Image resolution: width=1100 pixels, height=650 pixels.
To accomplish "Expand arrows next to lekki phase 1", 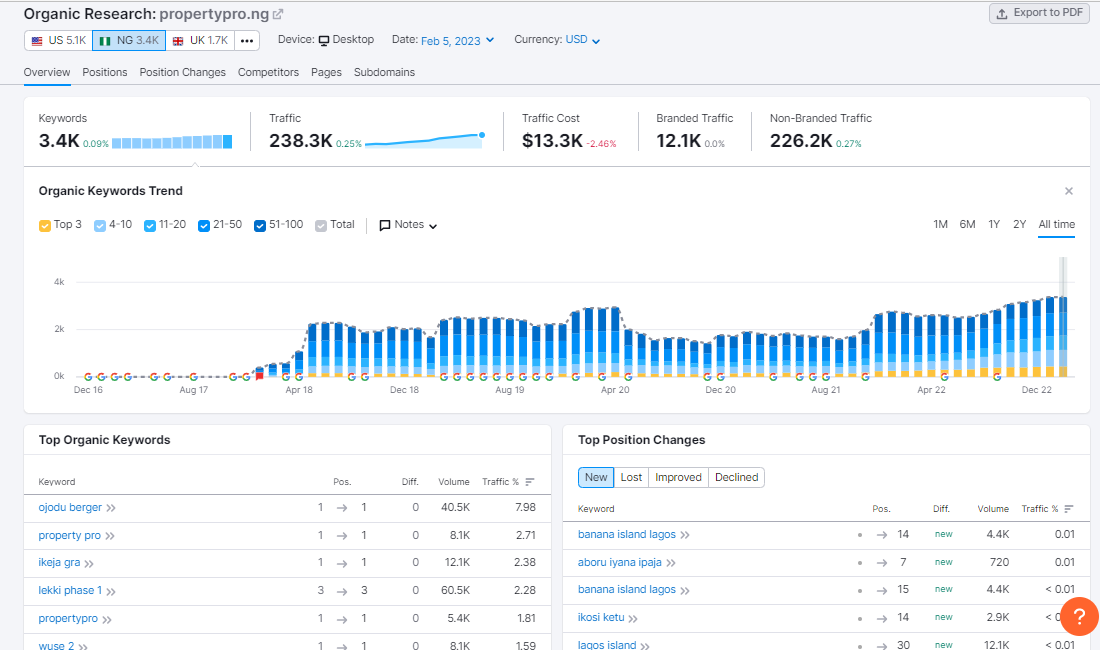I will pos(111,591).
